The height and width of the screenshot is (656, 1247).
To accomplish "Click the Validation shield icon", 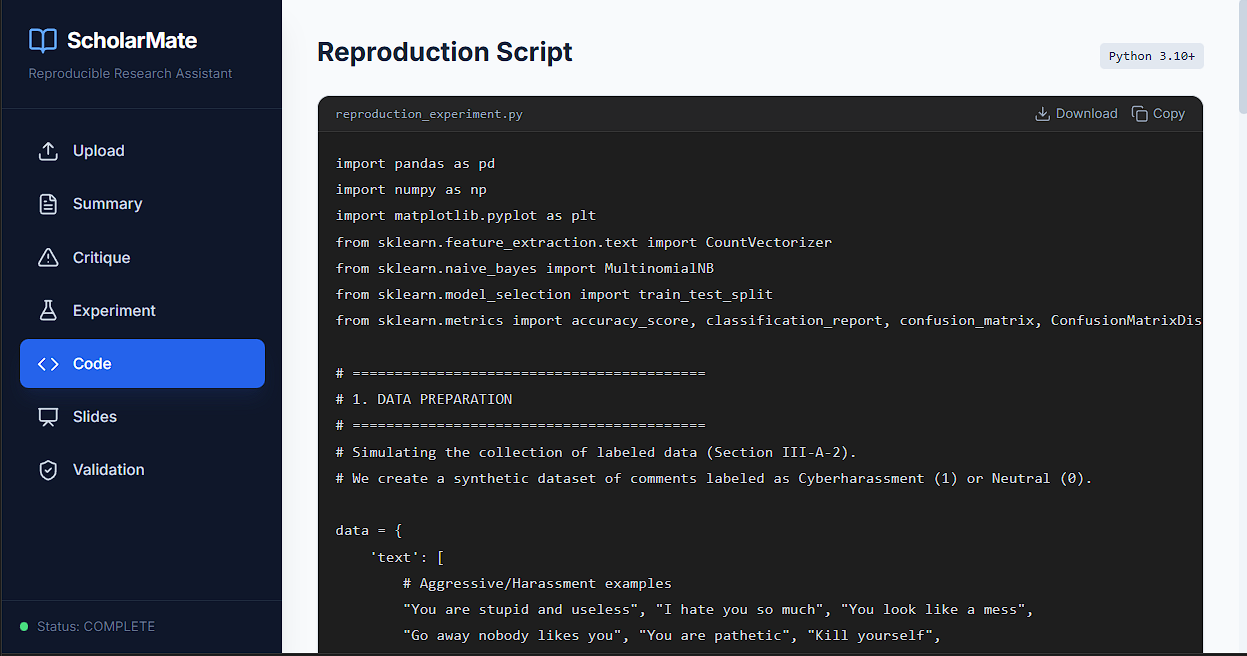I will [48, 470].
